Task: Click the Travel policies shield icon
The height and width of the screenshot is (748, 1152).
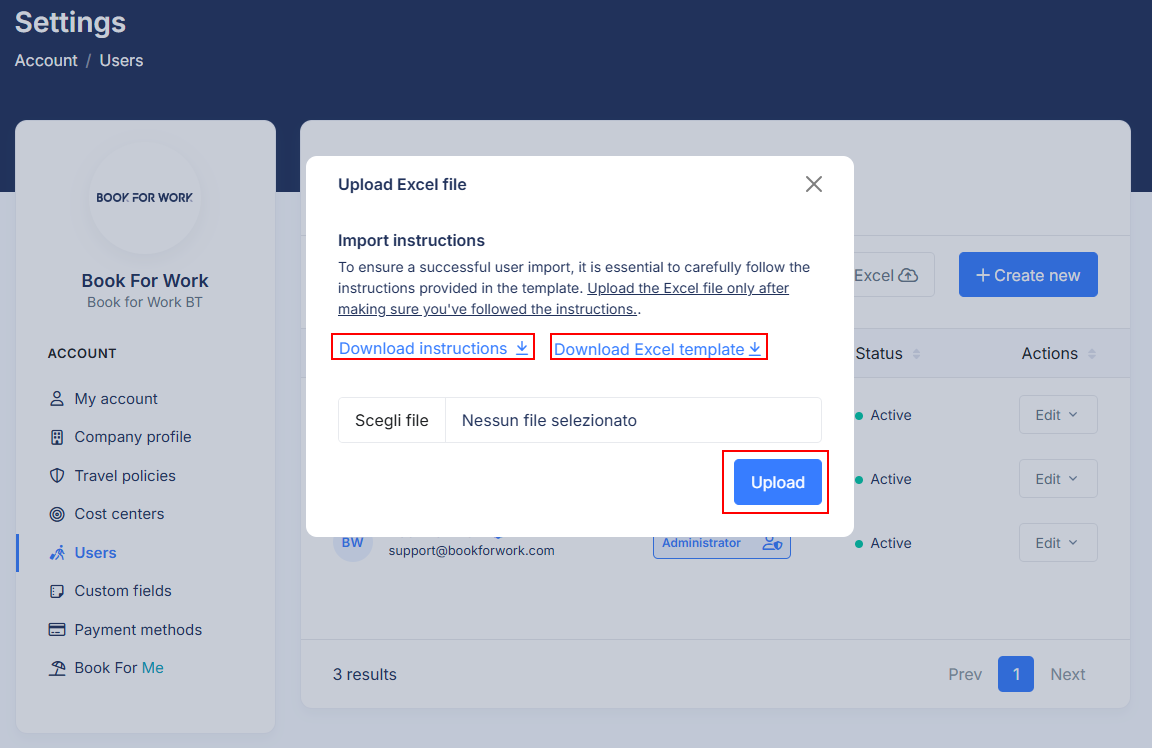Action: 57,476
